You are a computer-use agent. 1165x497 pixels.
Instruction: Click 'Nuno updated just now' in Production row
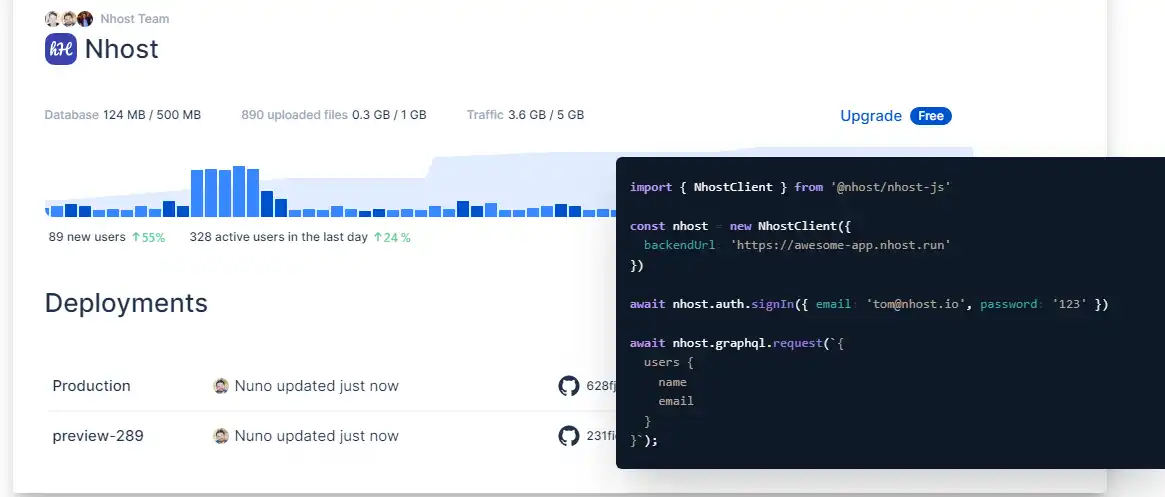pyautogui.click(x=317, y=386)
